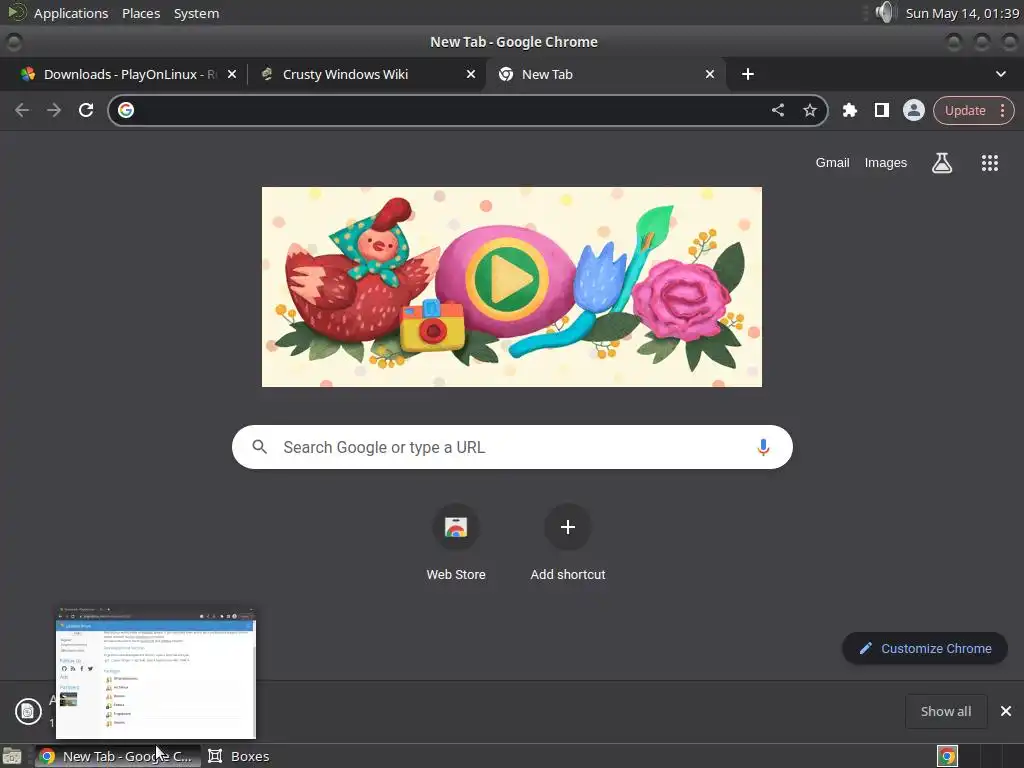Close the Crusty Windows Wiki tab
1024x768 pixels.
pos(471,74)
